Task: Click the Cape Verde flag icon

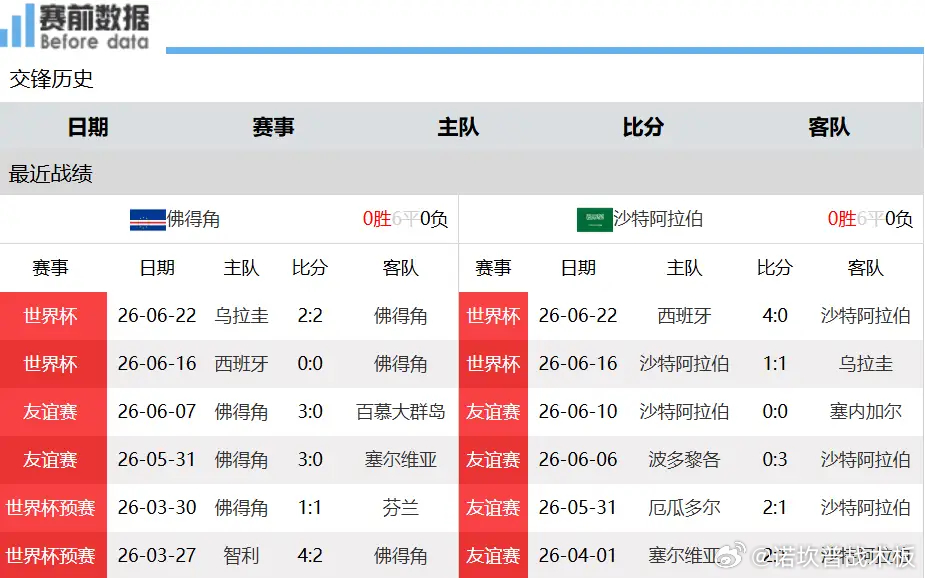Action: coord(147,220)
